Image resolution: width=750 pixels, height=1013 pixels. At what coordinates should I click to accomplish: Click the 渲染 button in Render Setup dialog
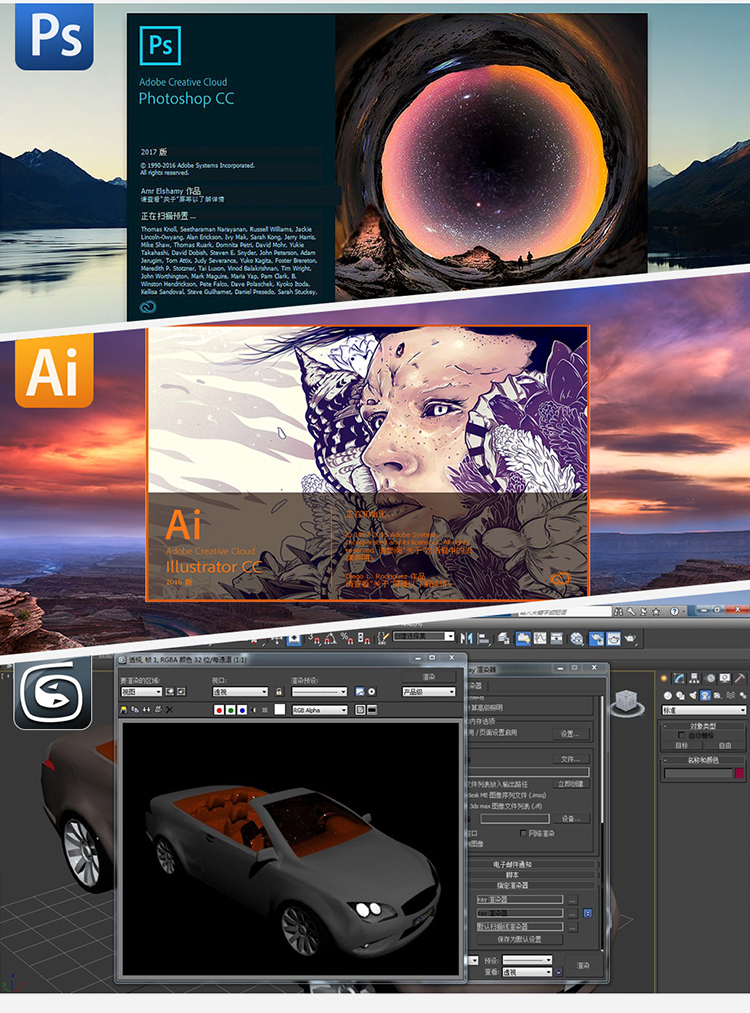click(583, 965)
